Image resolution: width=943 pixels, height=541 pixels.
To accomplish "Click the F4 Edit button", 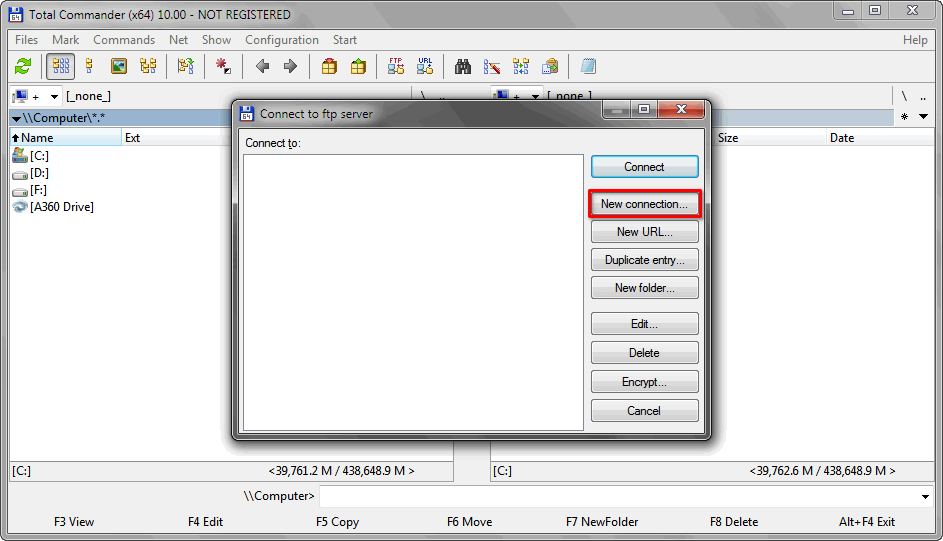I will 205,522.
